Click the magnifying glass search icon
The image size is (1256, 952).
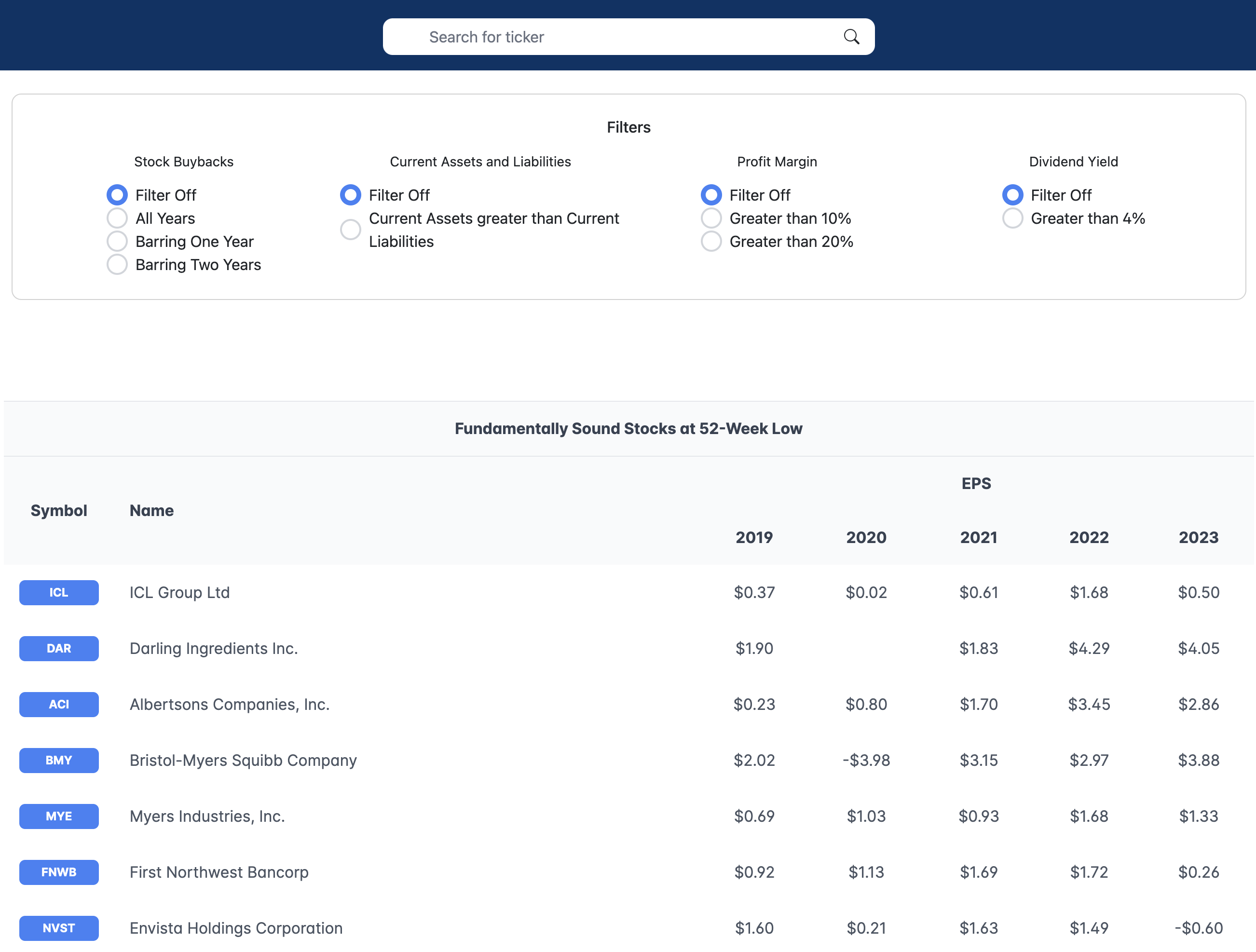click(x=850, y=37)
